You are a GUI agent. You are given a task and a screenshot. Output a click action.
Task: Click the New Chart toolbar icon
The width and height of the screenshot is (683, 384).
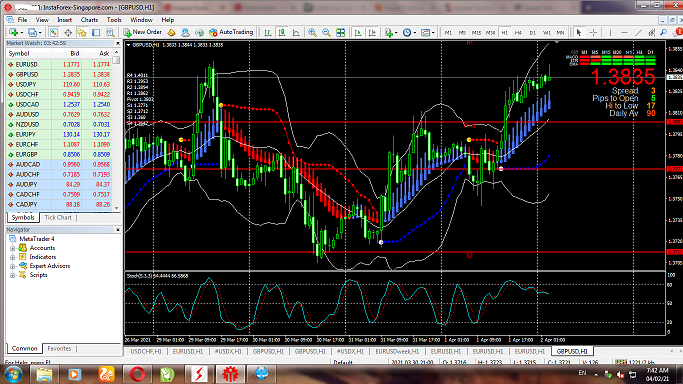click(14, 32)
